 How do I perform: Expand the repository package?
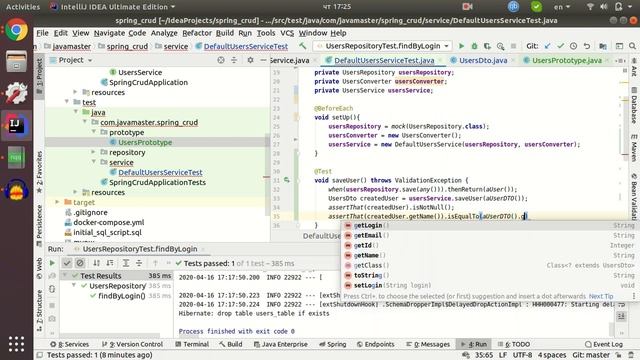(93, 152)
